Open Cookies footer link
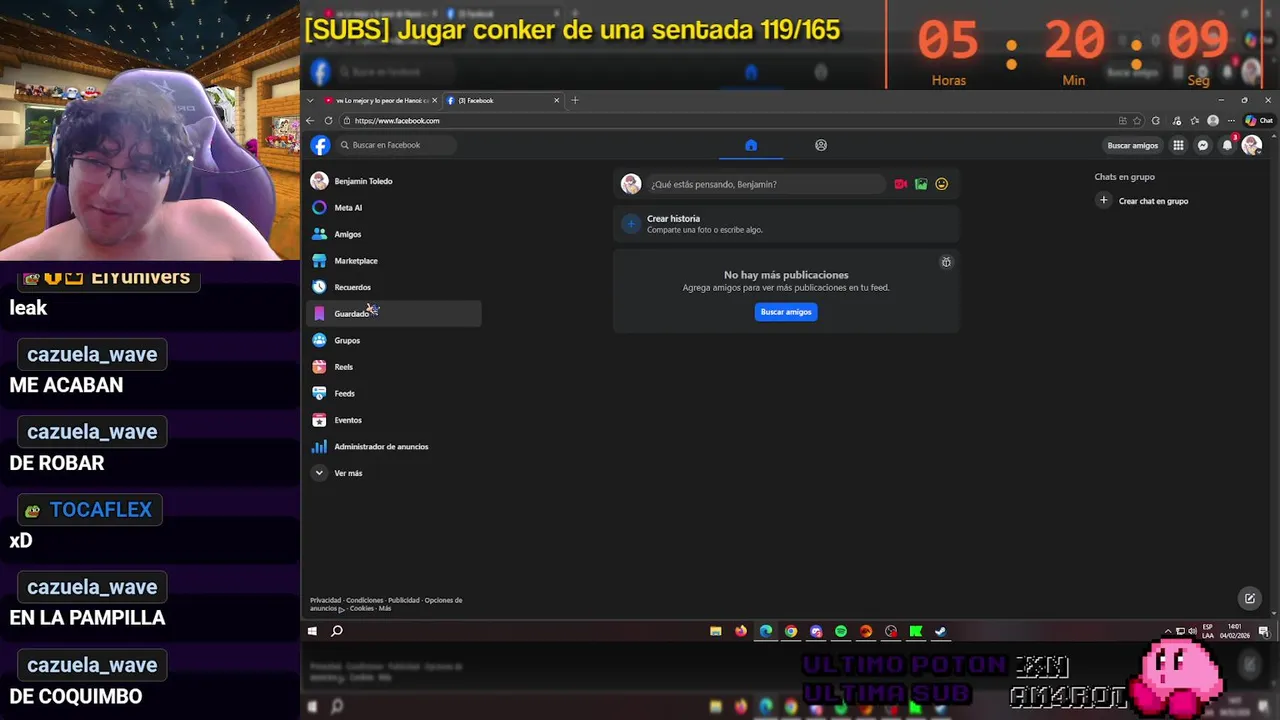 (362, 608)
